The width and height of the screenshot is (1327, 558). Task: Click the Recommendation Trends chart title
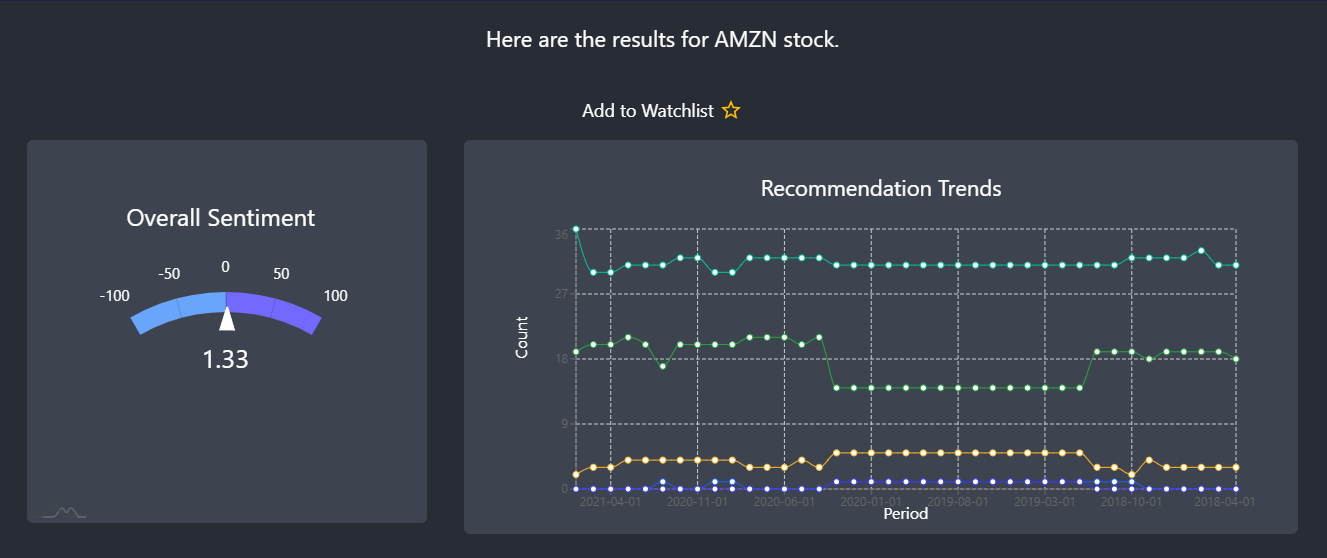pos(881,188)
